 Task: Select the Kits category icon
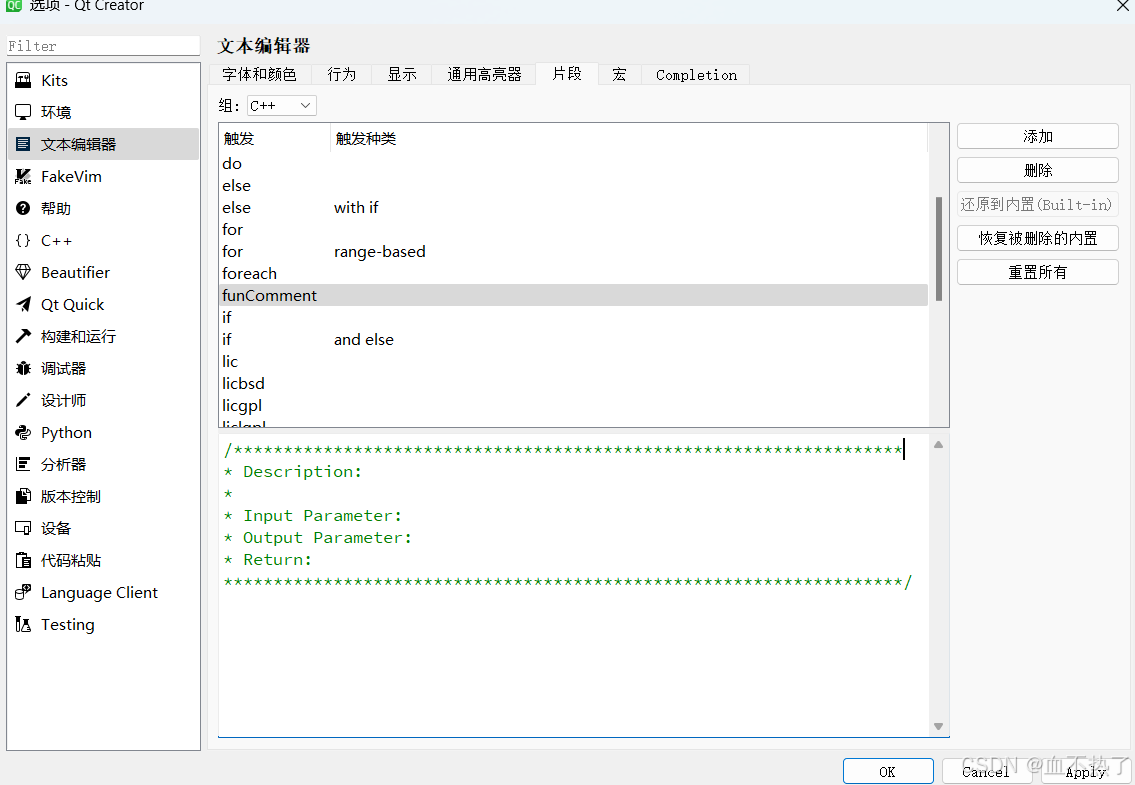click(x=23, y=80)
